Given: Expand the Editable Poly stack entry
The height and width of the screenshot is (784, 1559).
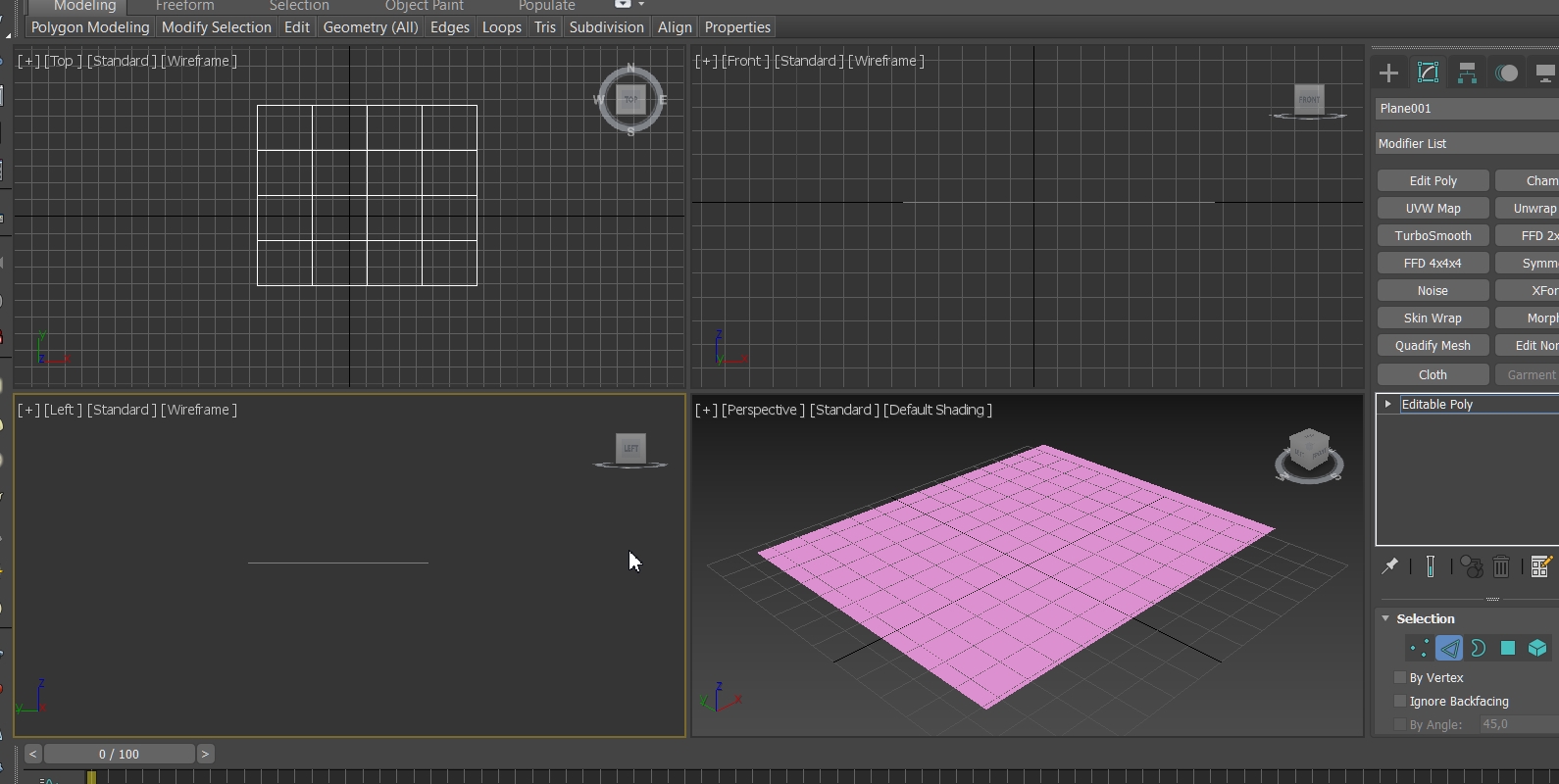Looking at the screenshot, I should (1387, 404).
